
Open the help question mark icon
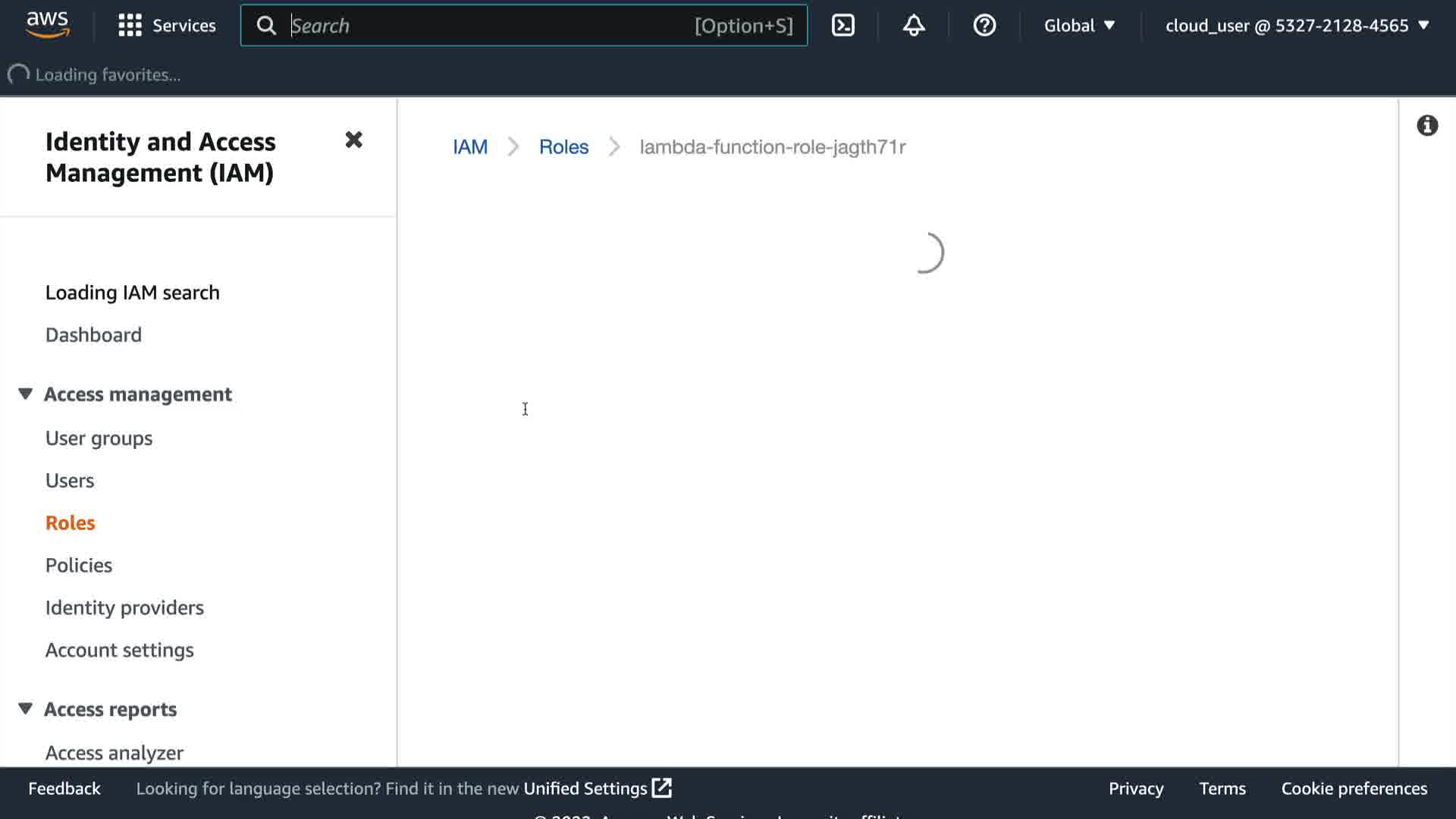pos(984,26)
